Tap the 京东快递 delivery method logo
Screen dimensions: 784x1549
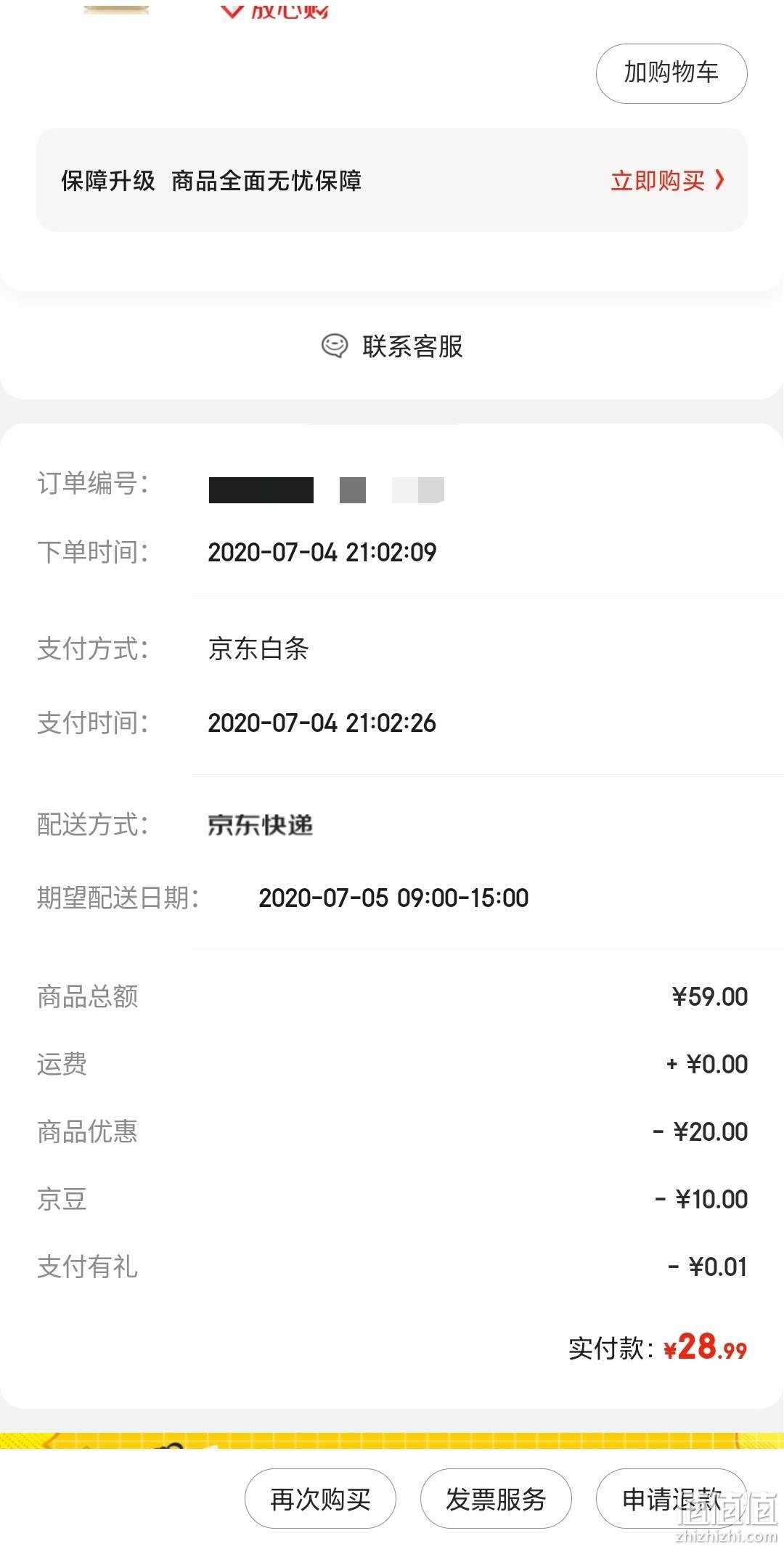(260, 825)
